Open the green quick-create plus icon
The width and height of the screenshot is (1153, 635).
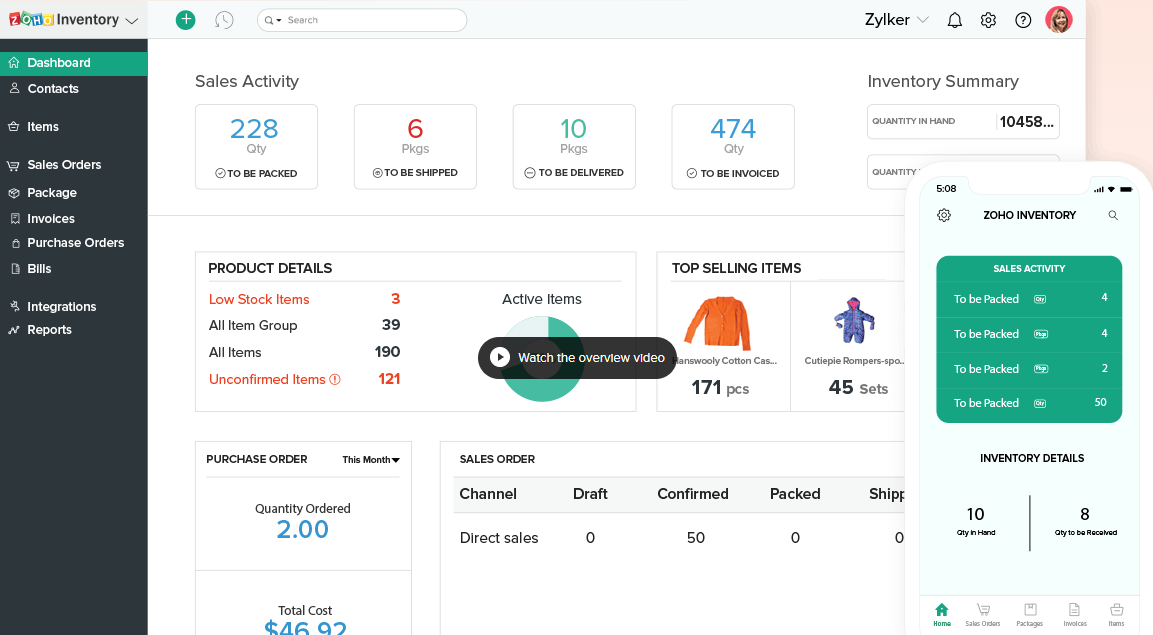(185, 19)
